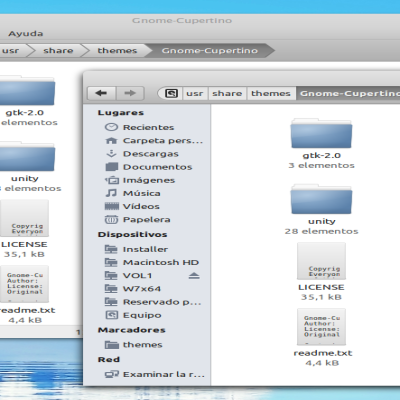
Task: Click the network icon for Examinar la red
Action: tap(112, 374)
